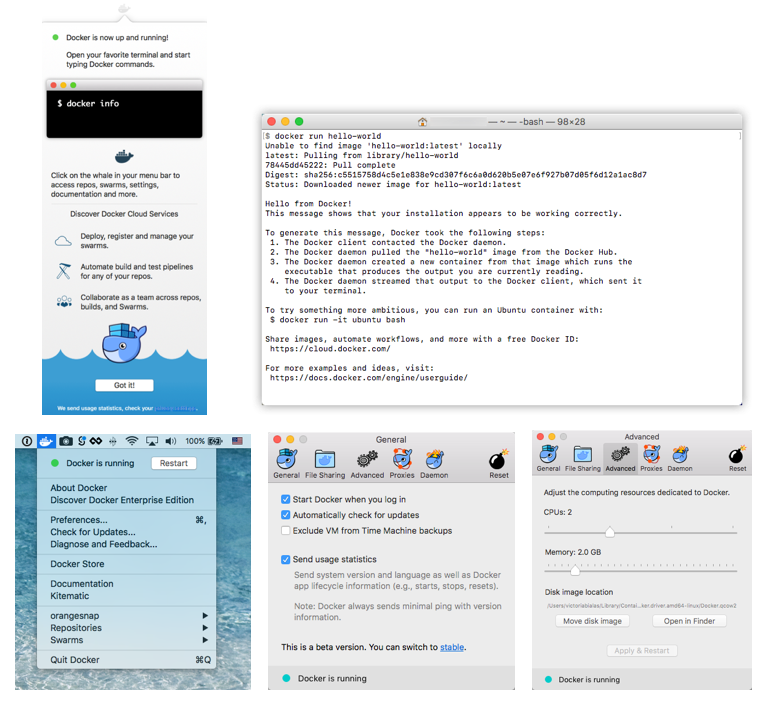Viewport: 782px width, 701px height.
Task: Open Documentation from the Docker menu
Action: point(127,583)
